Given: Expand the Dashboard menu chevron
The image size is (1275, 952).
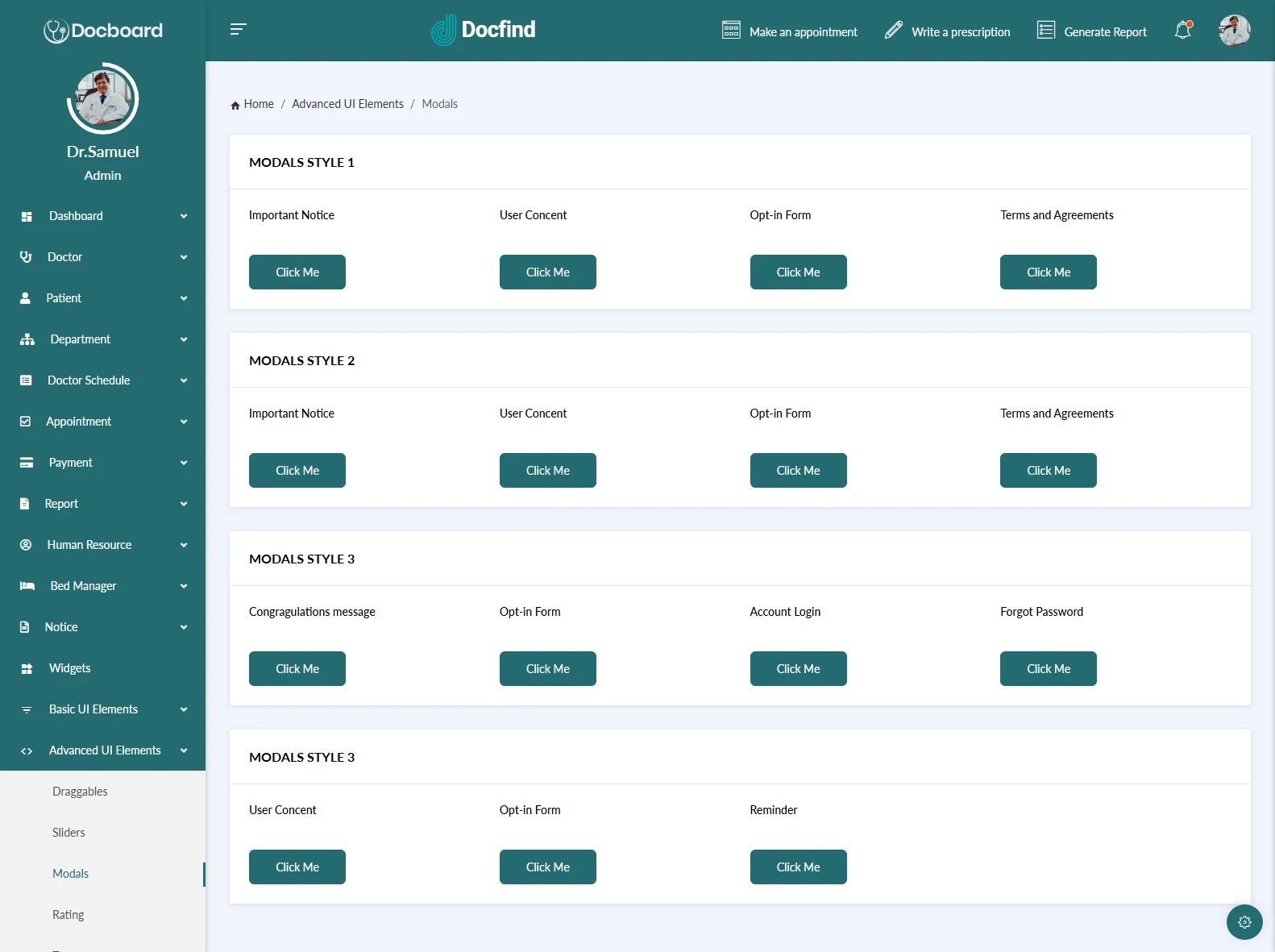Looking at the screenshot, I should 184,216.
